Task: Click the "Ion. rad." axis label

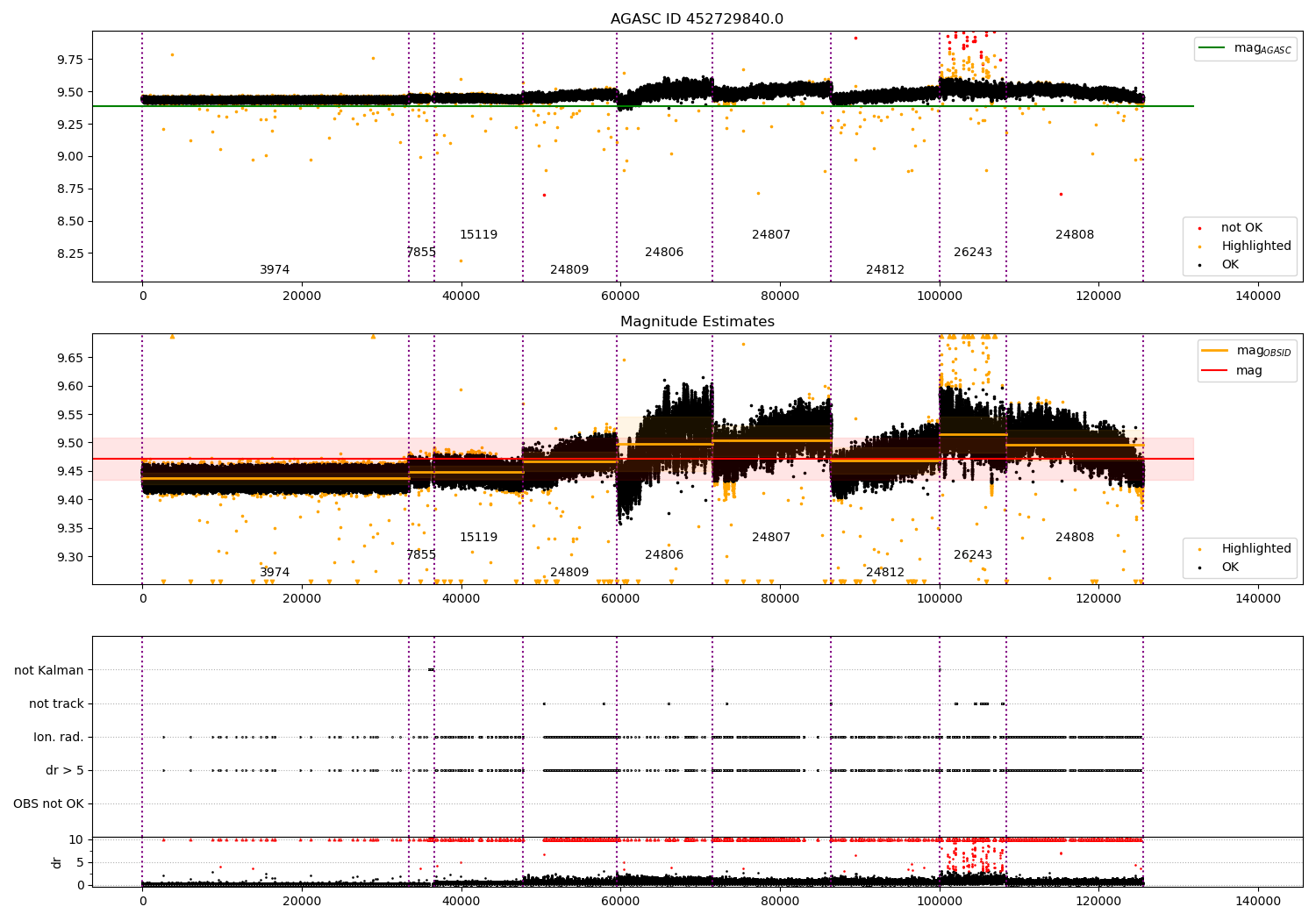Action: 59,737
